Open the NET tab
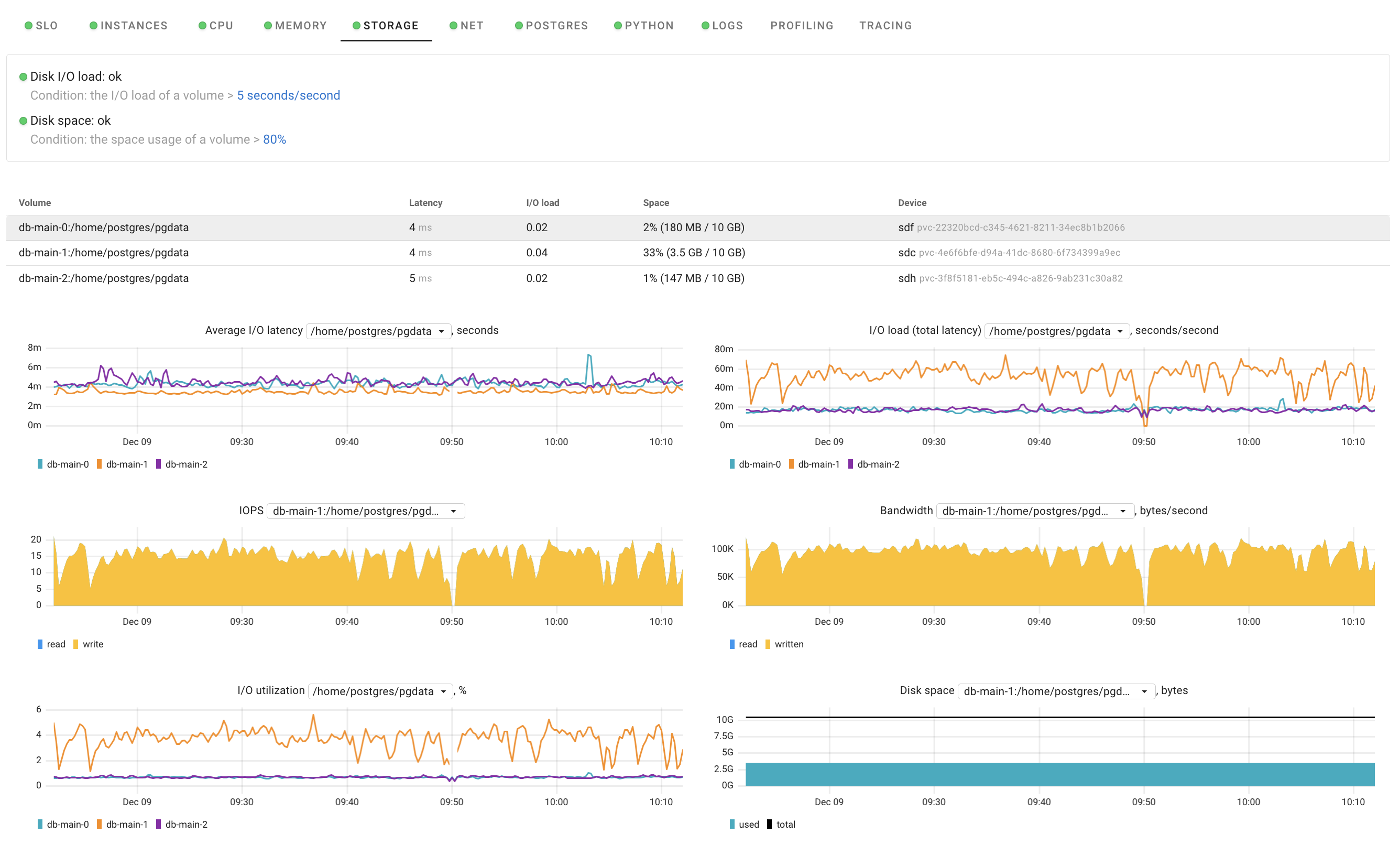Viewport: 1400px width, 845px height. pyautogui.click(x=466, y=26)
